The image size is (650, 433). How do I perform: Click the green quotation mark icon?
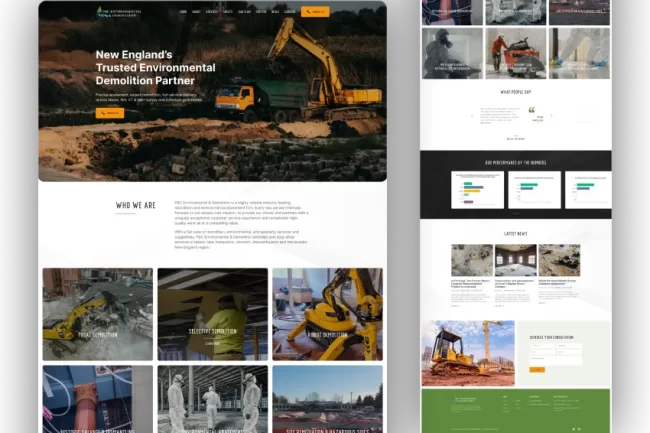click(x=531, y=110)
